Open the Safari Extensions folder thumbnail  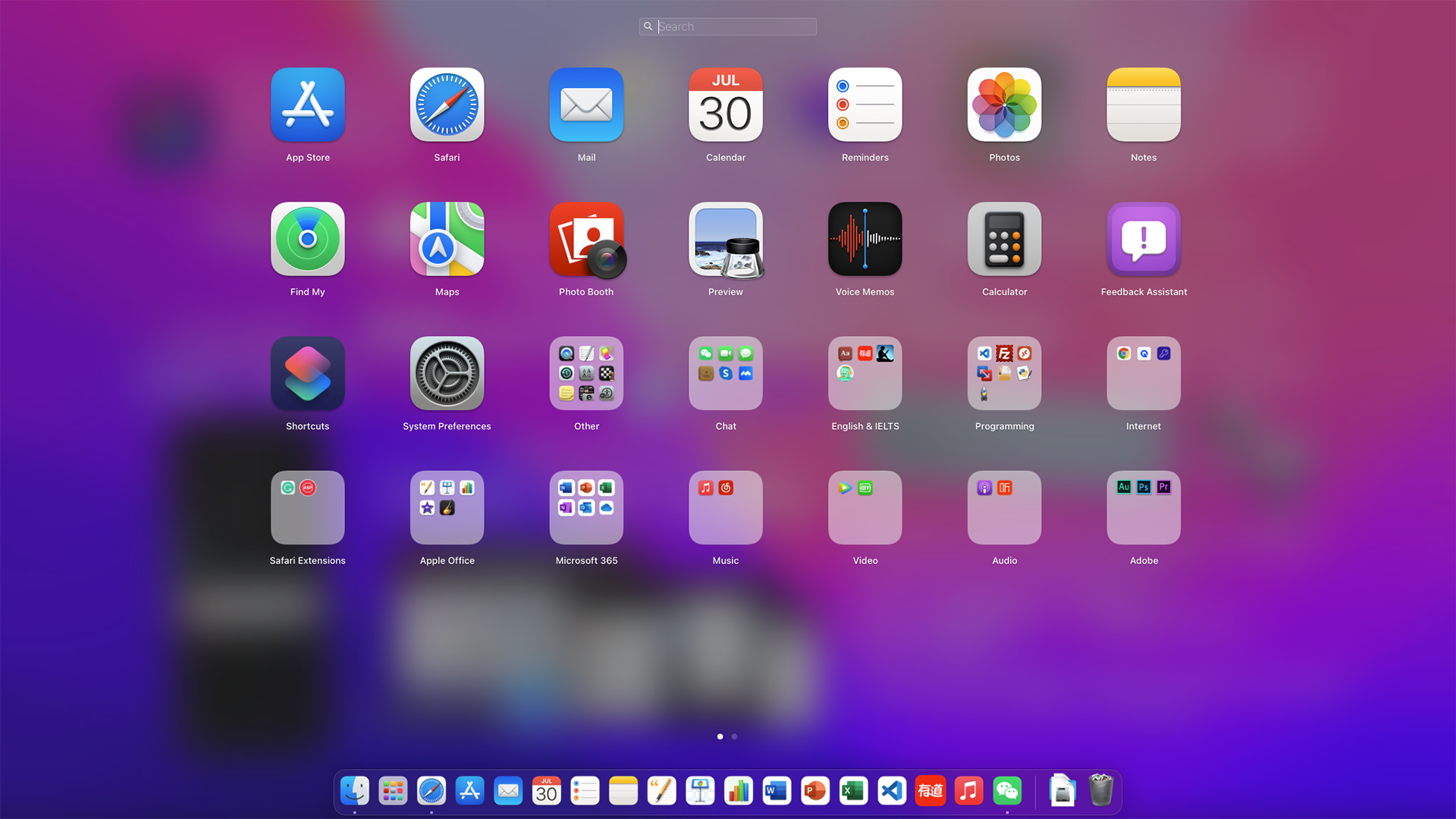click(307, 507)
